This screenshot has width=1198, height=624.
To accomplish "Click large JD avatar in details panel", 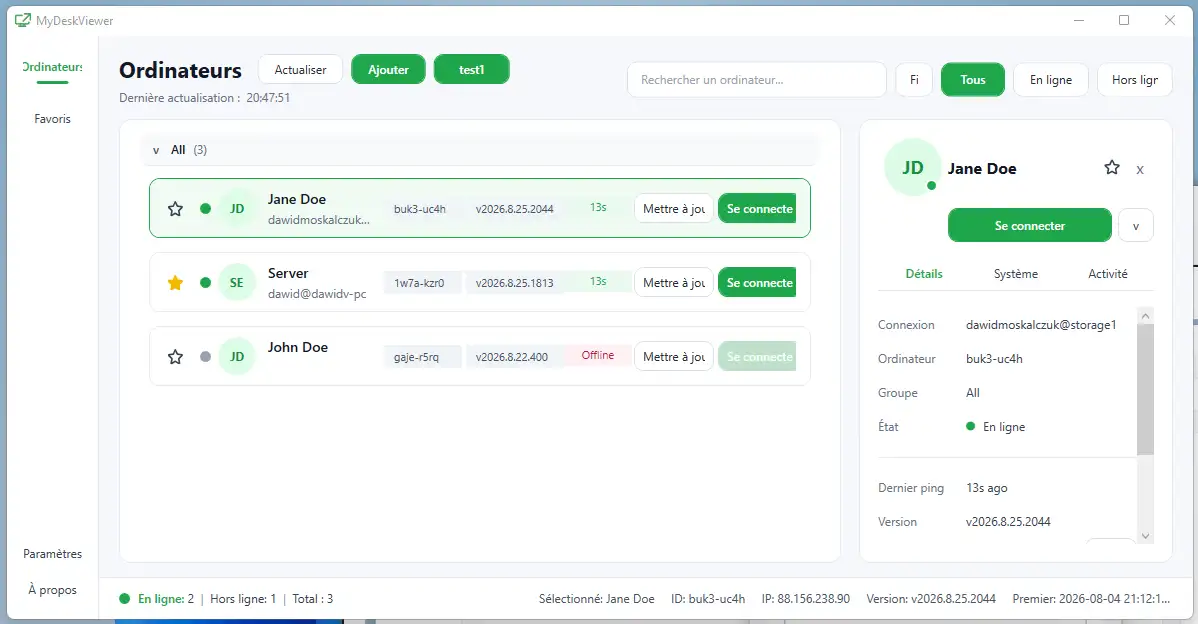I will click(x=912, y=167).
